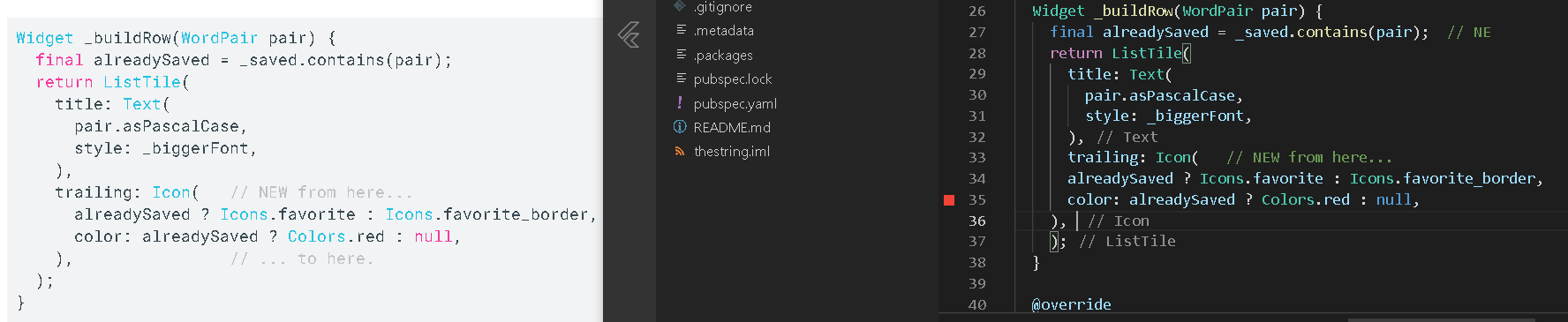Click the git diamond icon beside .gitignore
1568x322 pixels.
tap(680, 6)
